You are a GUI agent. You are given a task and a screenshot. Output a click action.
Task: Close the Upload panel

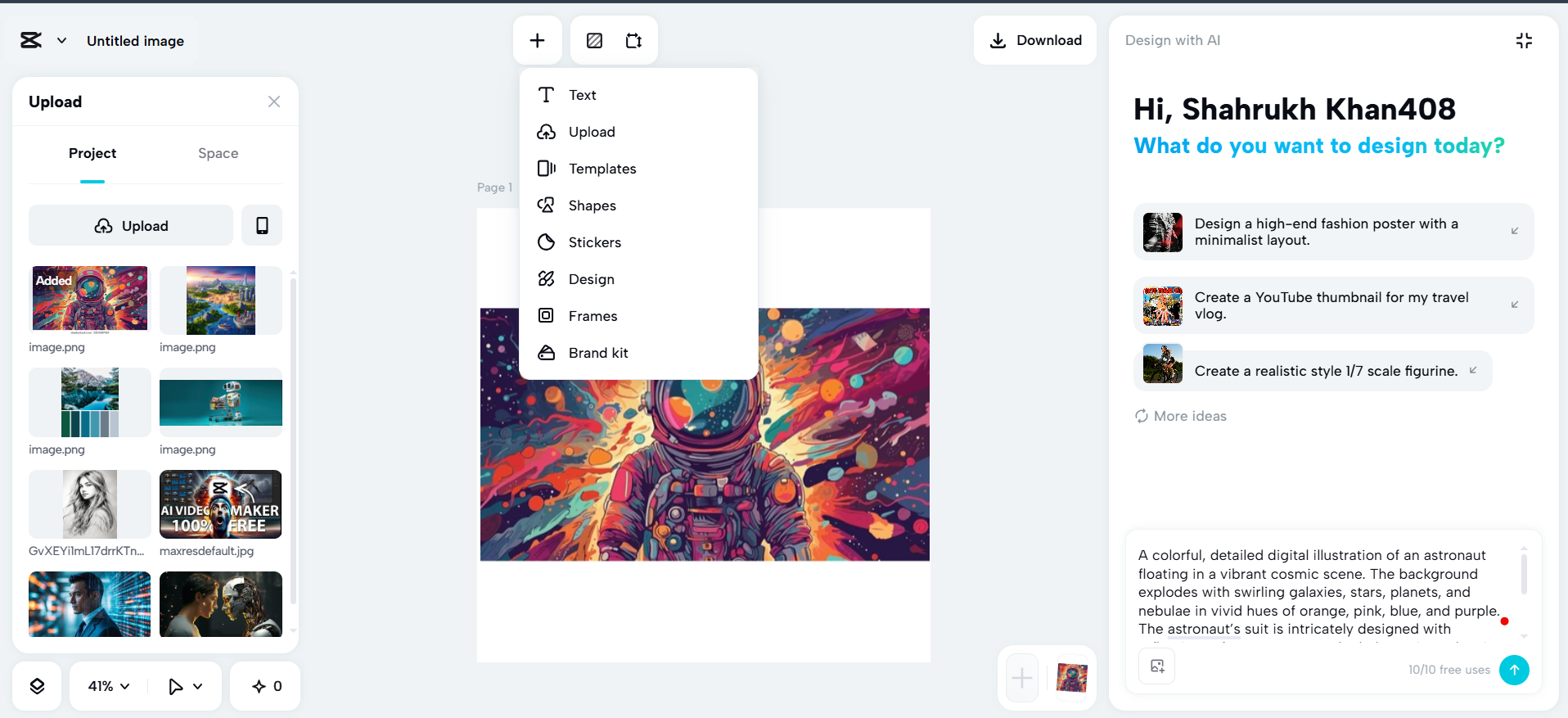[x=274, y=102]
